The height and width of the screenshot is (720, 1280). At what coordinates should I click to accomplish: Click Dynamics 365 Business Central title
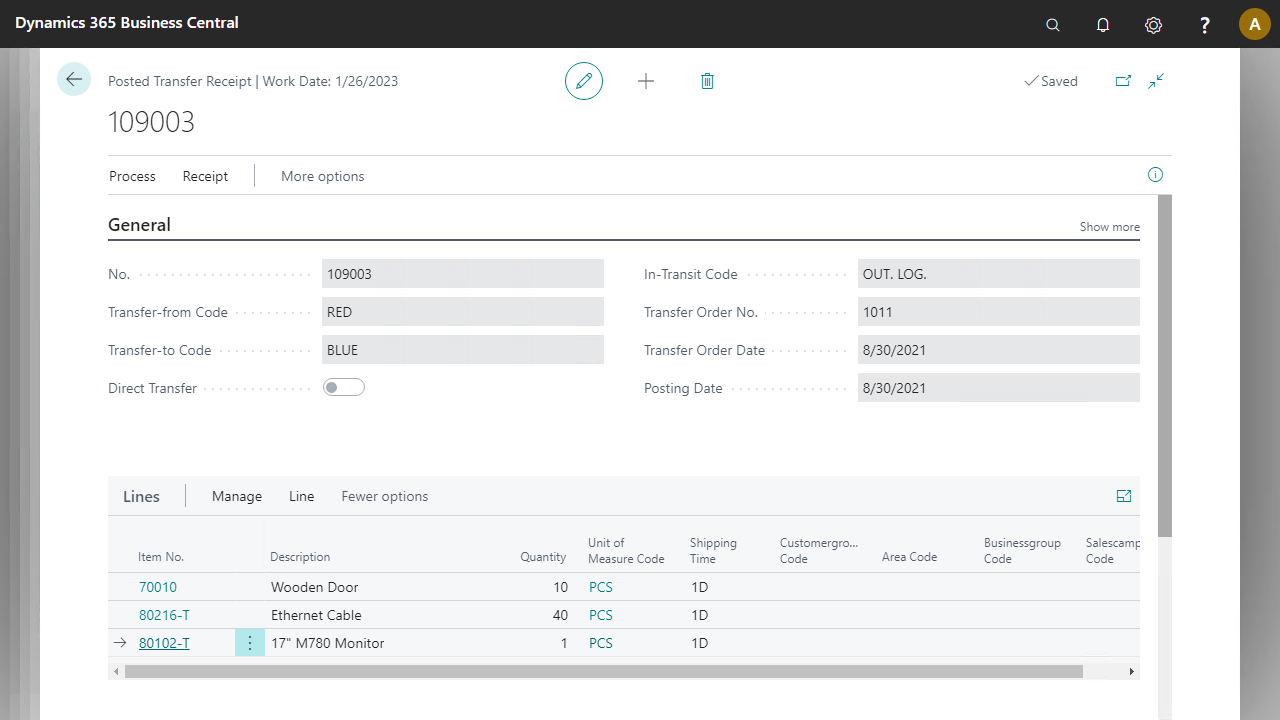coord(127,22)
